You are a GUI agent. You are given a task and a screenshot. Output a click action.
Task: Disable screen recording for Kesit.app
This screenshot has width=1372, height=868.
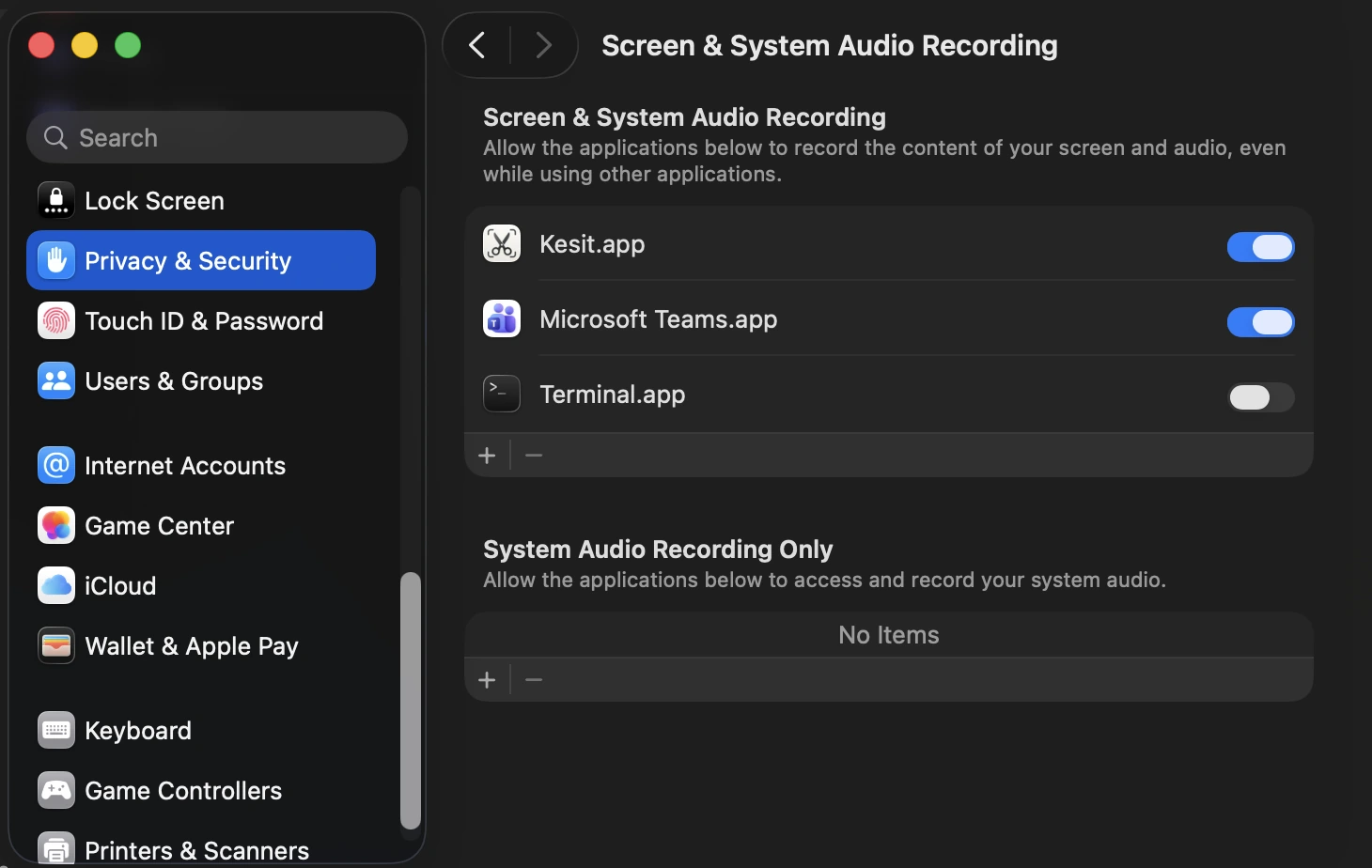pos(1260,247)
